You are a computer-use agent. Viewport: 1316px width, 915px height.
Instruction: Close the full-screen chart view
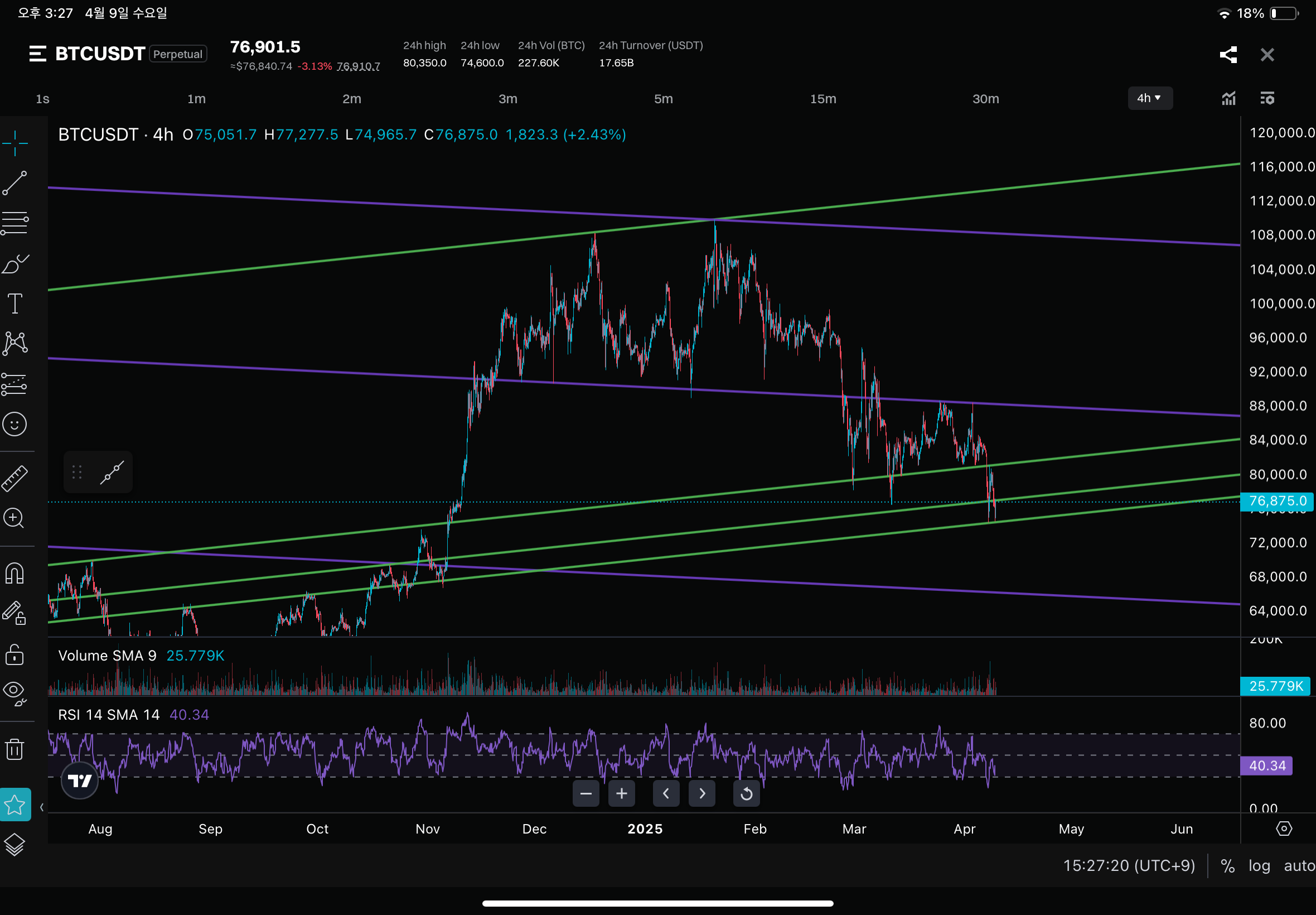1267,55
